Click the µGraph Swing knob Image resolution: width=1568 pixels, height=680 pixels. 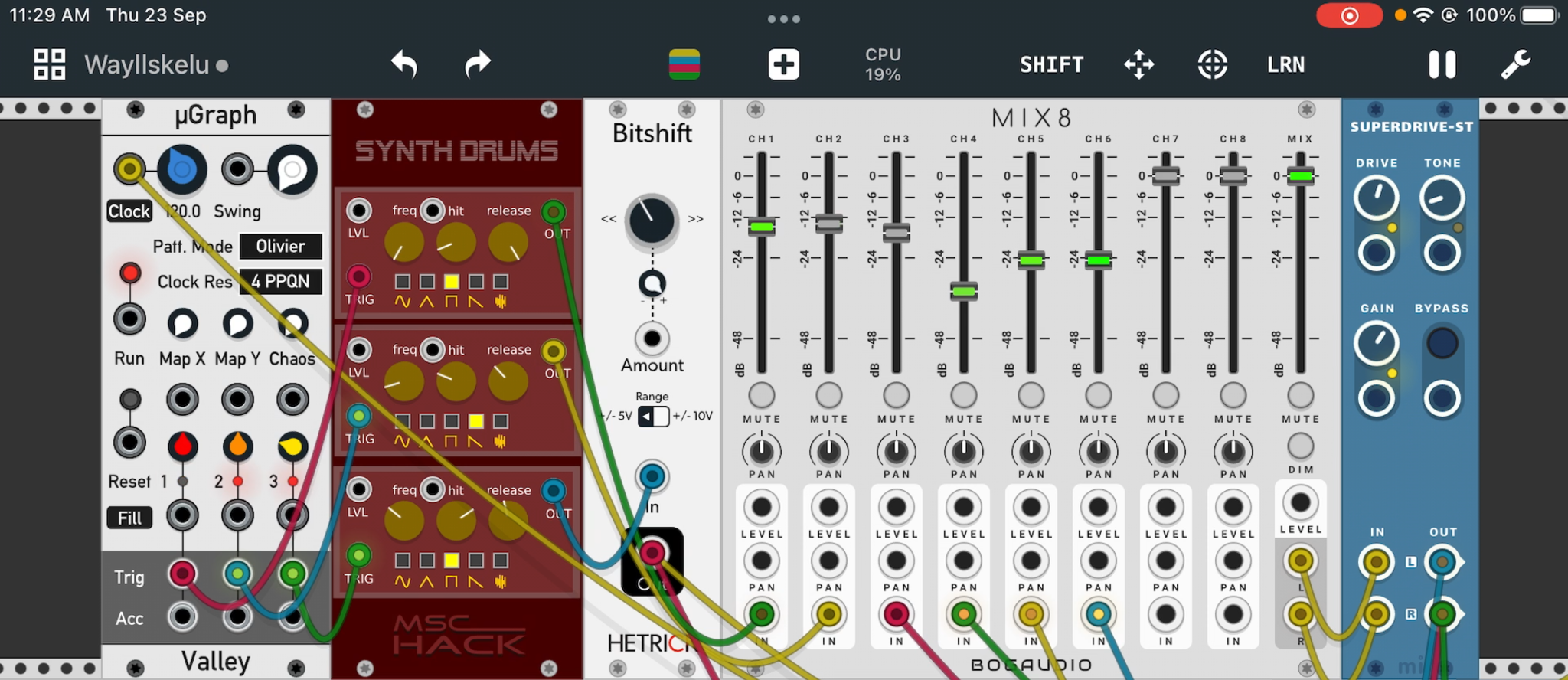click(292, 169)
